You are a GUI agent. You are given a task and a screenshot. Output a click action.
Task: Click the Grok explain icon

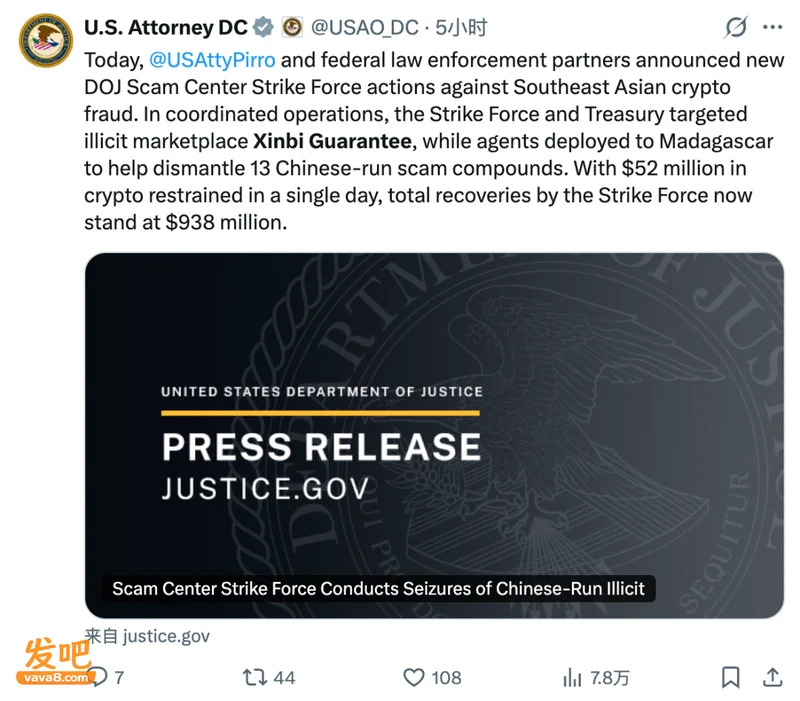736,28
